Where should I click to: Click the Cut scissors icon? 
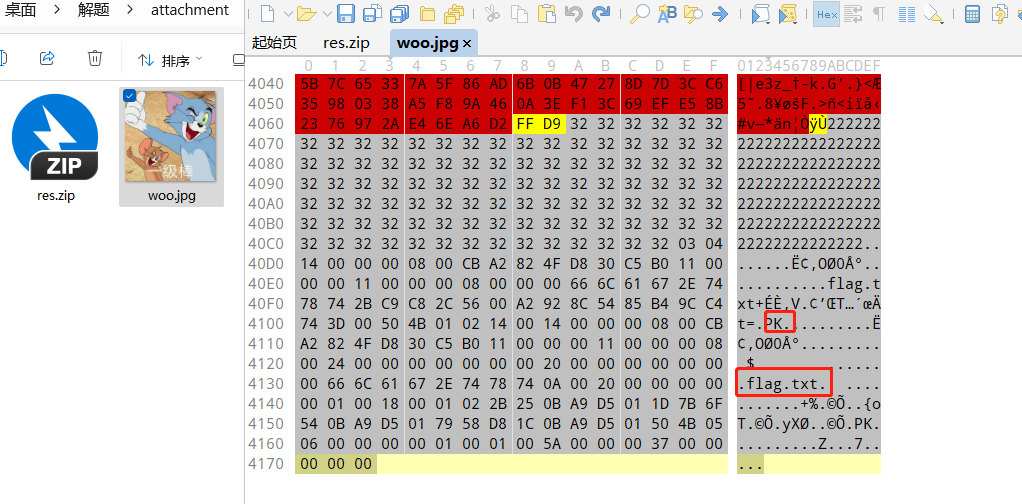493,14
